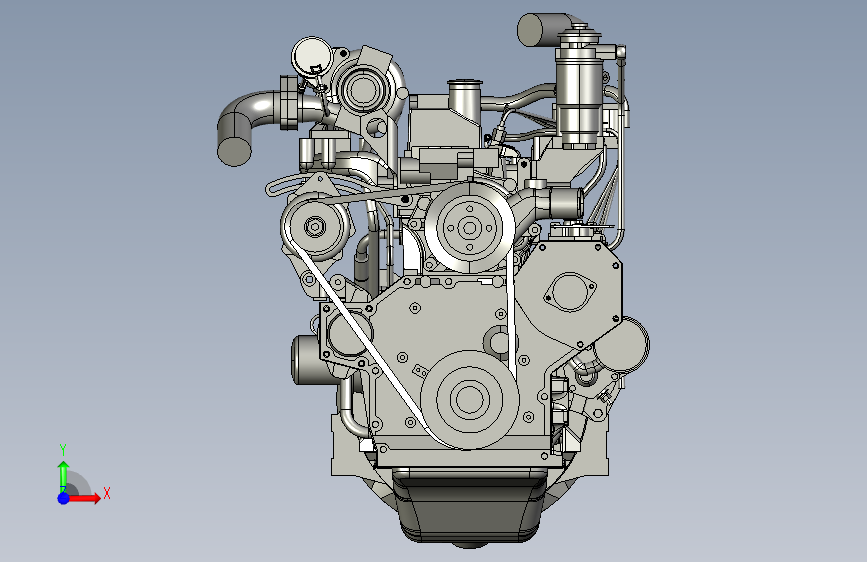Select the round cap near the turbocharger
867x562 pixels.
coord(312,57)
